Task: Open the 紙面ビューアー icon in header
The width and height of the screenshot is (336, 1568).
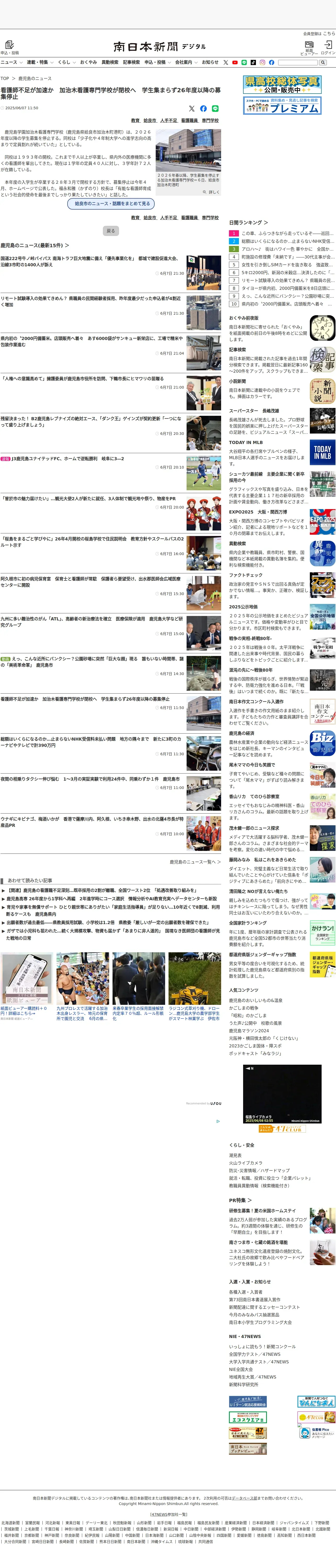Action: 309,44
